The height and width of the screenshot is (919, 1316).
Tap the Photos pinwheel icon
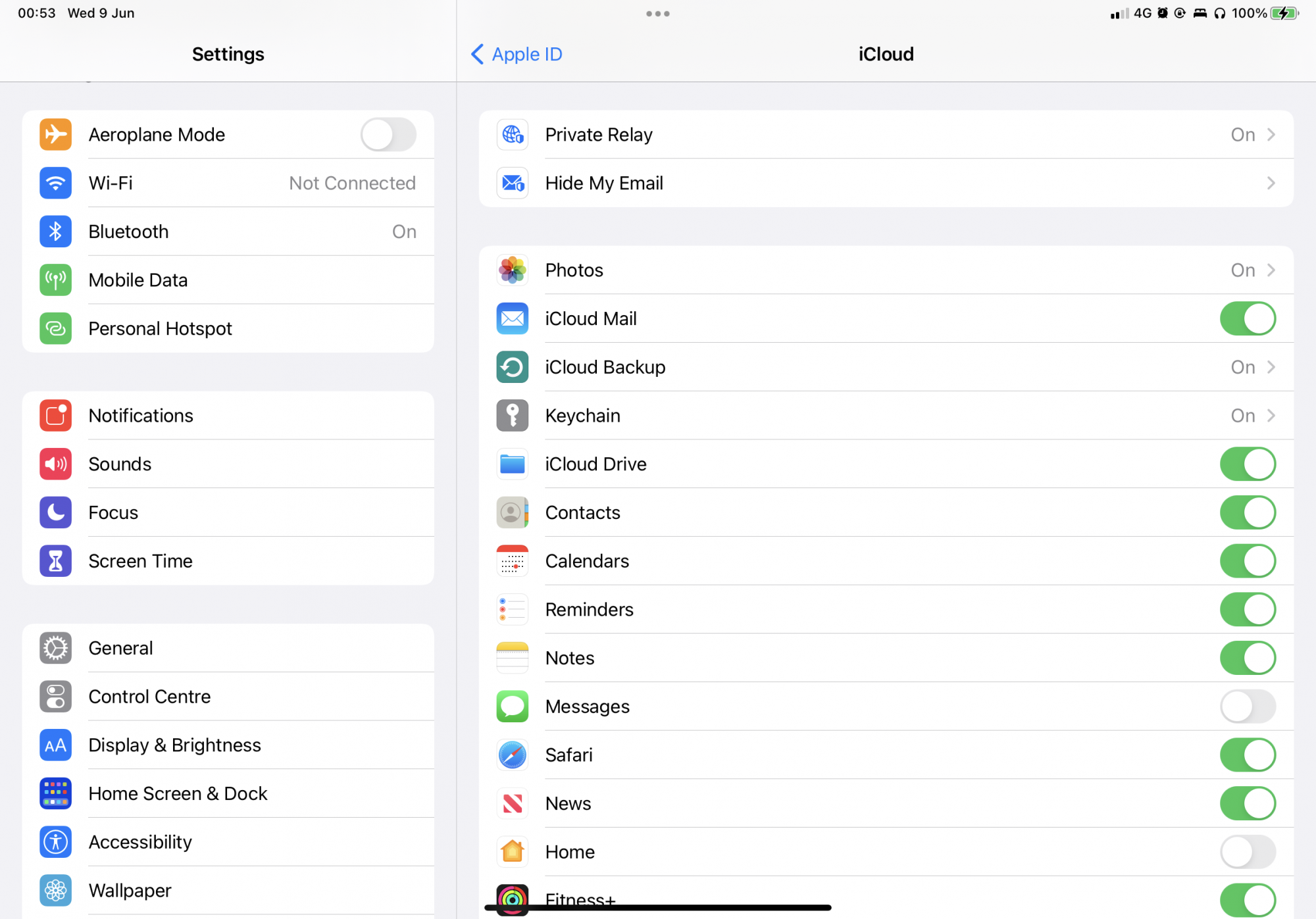click(513, 270)
